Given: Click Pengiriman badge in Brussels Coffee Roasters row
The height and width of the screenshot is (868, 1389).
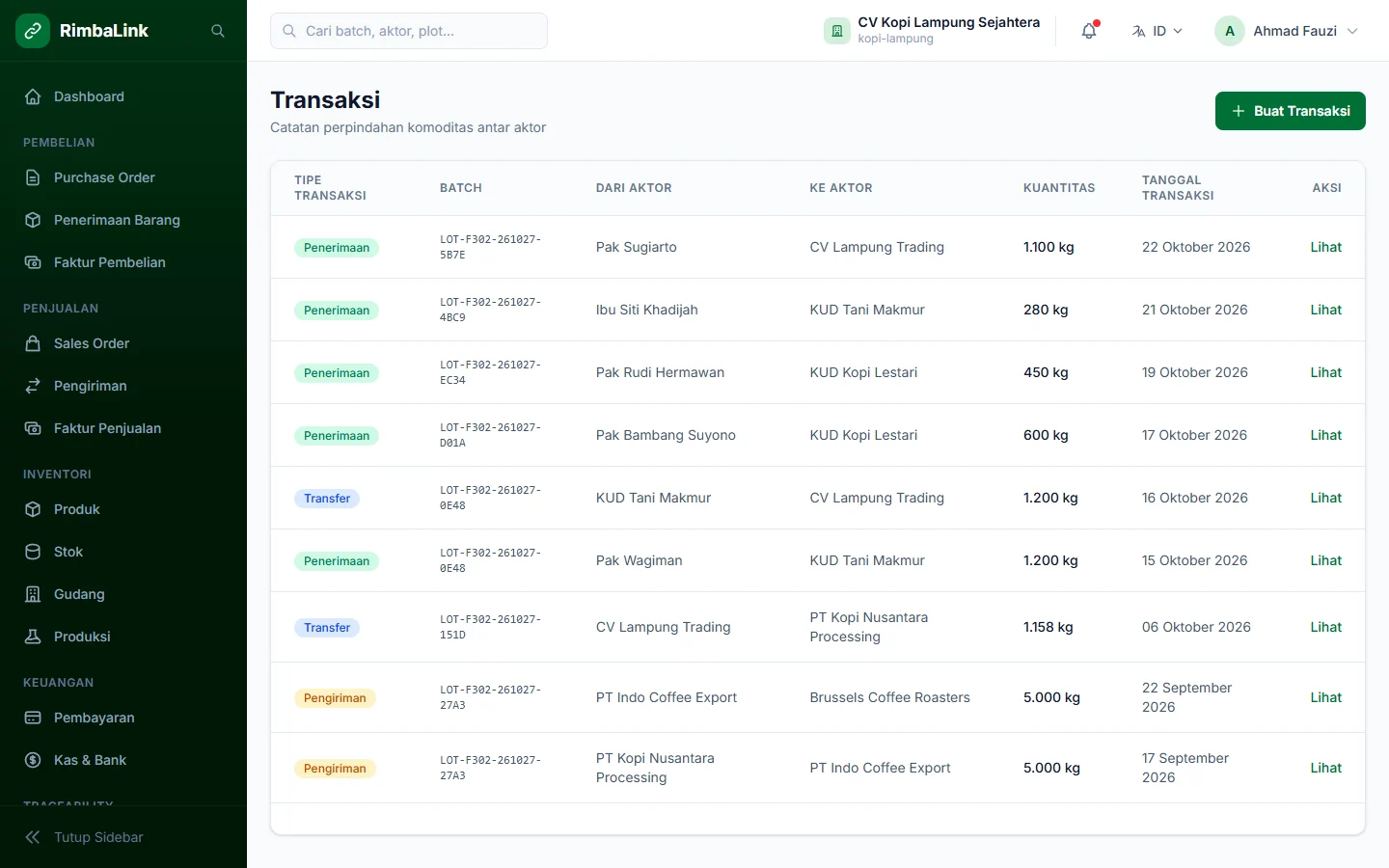Looking at the screenshot, I should (x=335, y=698).
